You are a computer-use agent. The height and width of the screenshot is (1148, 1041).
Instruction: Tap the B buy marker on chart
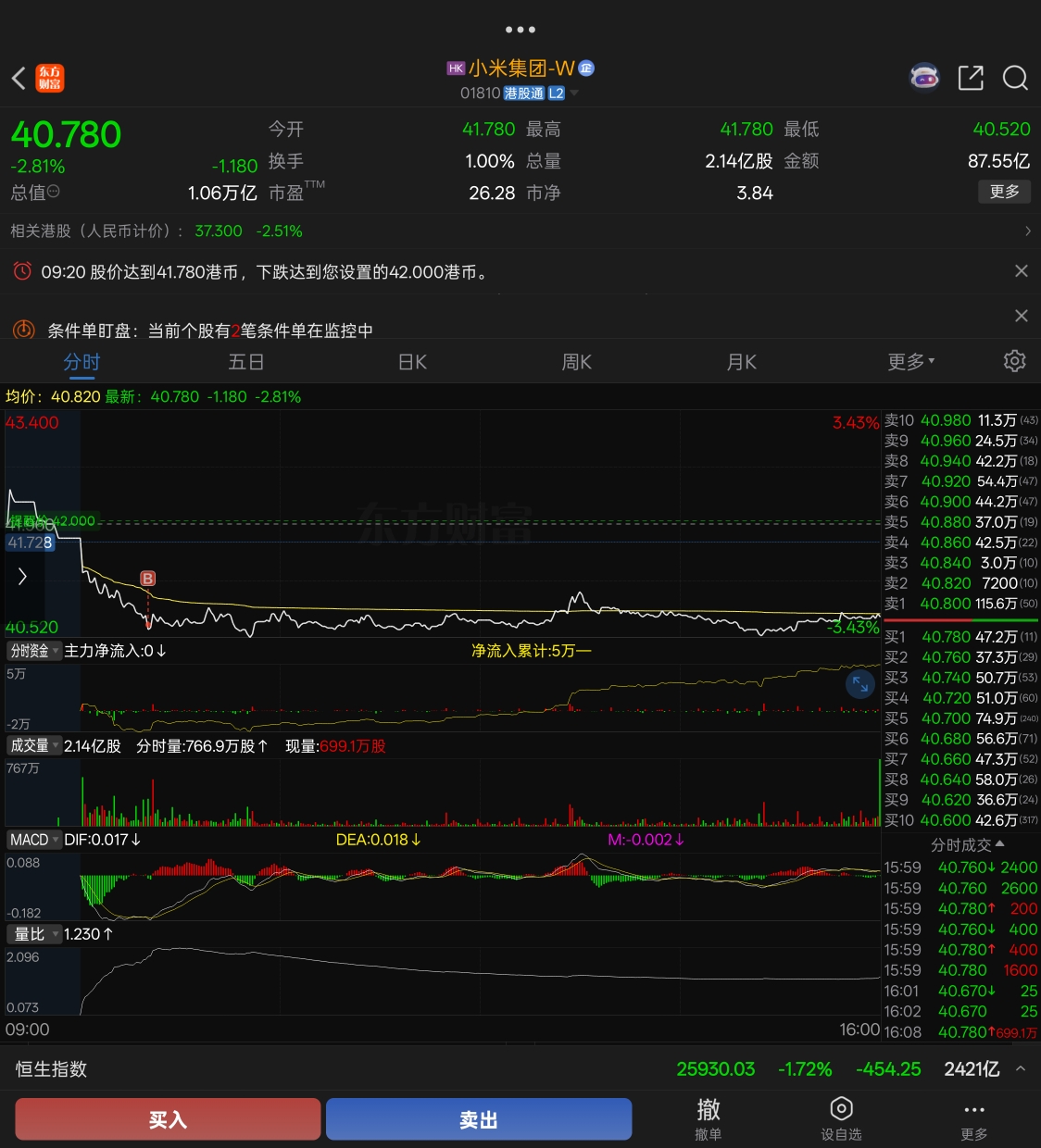(147, 579)
